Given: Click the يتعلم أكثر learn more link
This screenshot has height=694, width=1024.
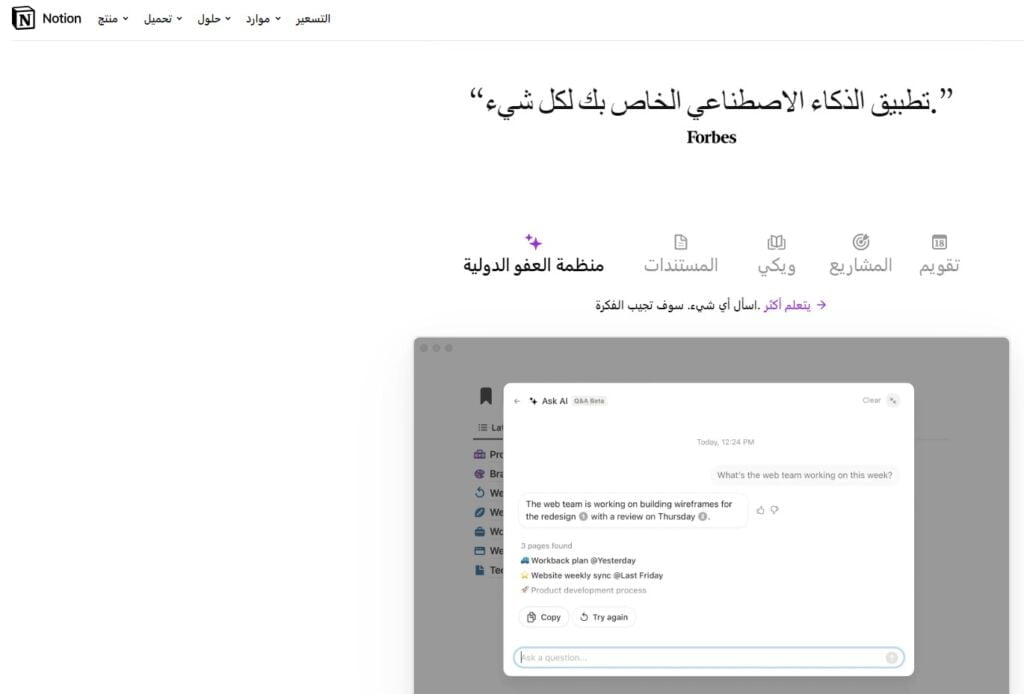Looking at the screenshot, I should coord(794,305).
